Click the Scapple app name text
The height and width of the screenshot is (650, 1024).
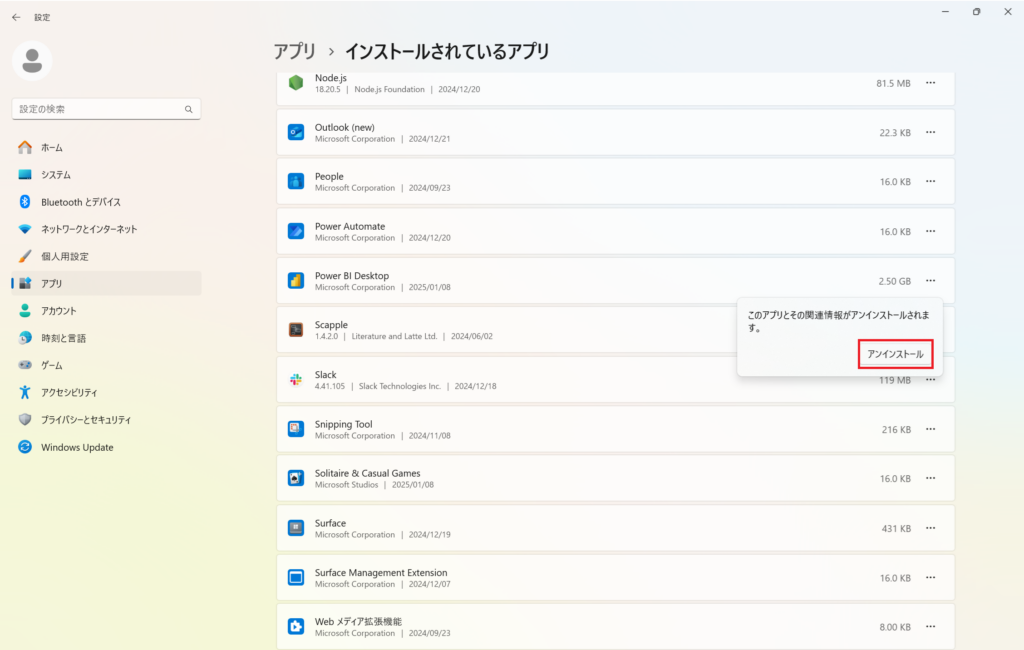(331, 325)
